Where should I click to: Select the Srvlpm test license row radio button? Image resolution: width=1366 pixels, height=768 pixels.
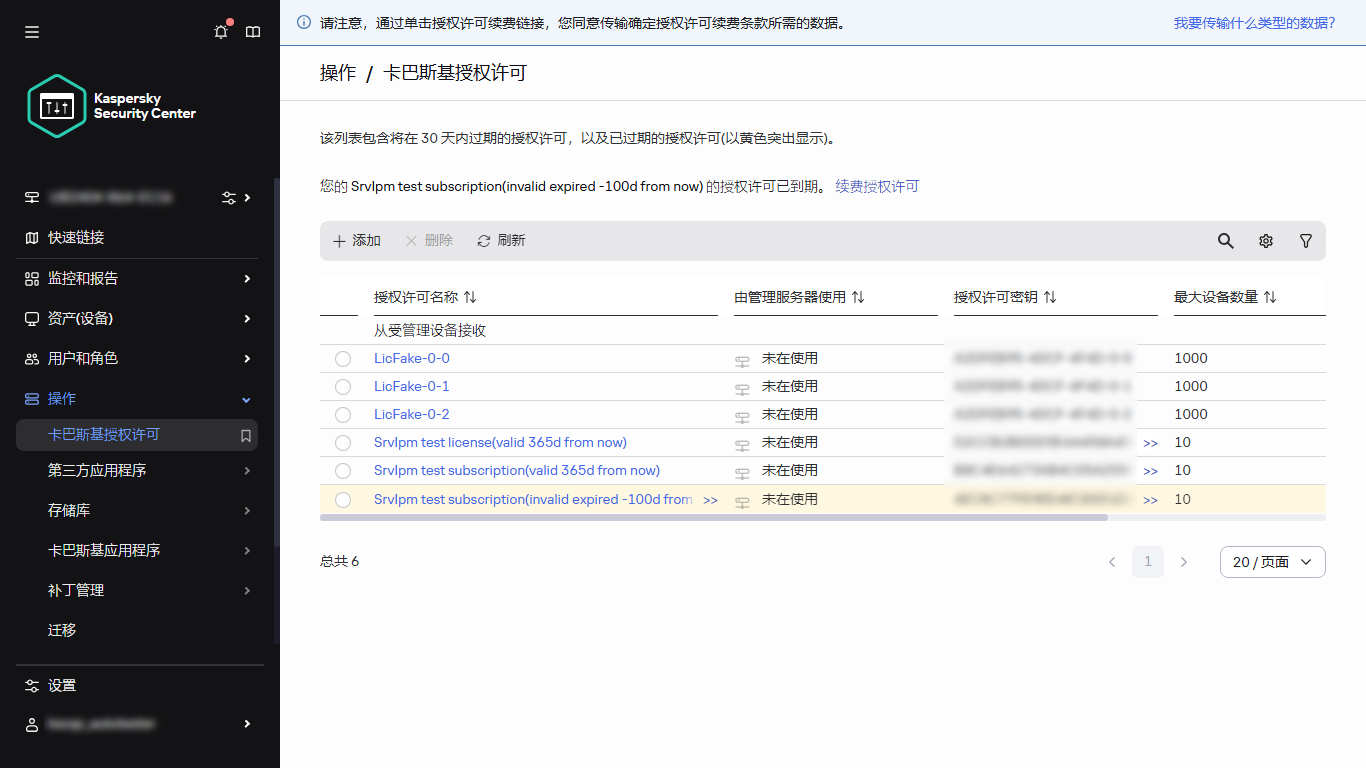click(343, 442)
